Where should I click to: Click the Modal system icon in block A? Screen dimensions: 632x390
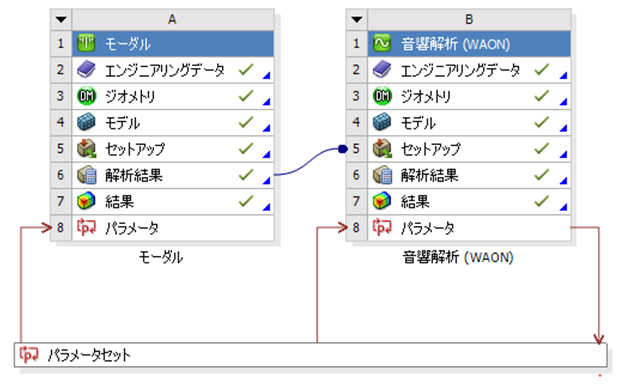pos(86,43)
